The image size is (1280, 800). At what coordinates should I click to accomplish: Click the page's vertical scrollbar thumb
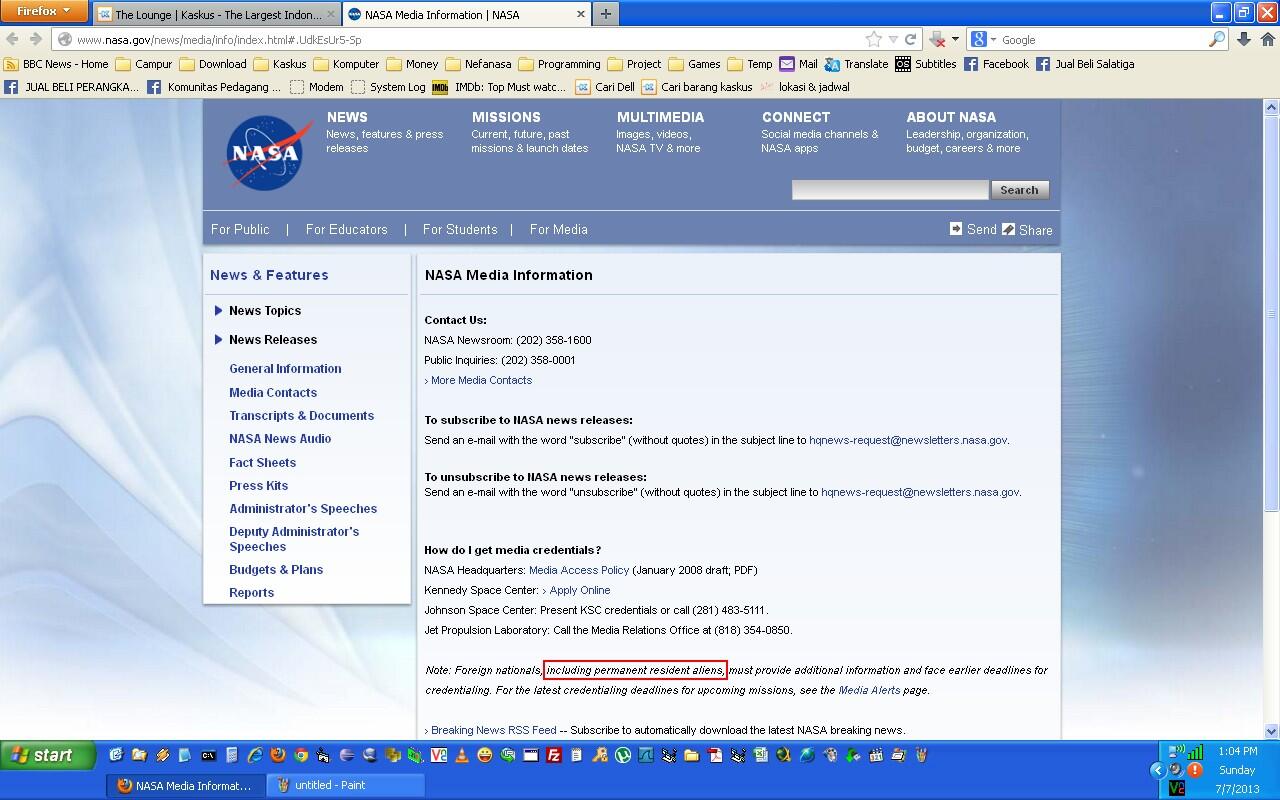(x=1271, y=313)
